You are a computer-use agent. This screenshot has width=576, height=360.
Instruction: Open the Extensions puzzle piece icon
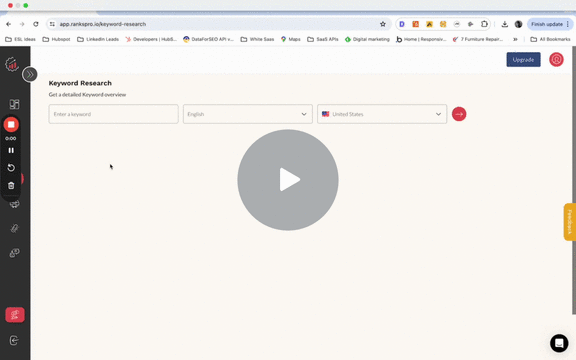484,24
